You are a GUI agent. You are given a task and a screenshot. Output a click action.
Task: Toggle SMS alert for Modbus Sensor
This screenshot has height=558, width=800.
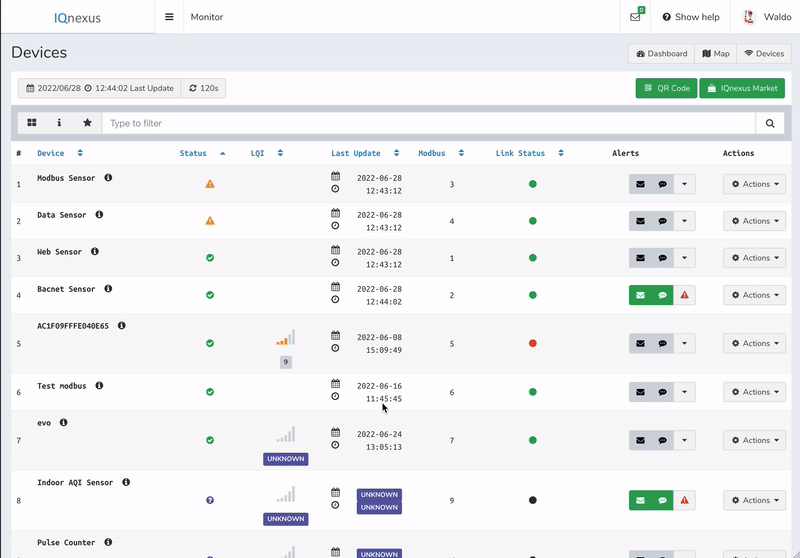point(662,184)
